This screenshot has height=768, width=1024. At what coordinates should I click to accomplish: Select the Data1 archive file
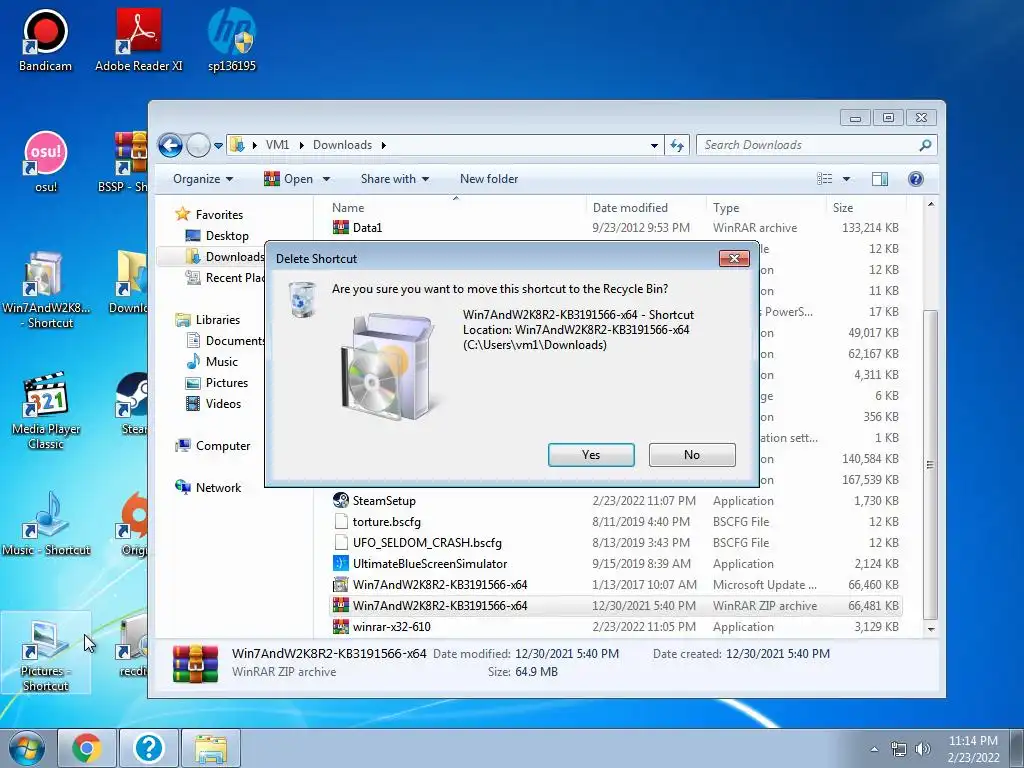[x=616, y=228]
